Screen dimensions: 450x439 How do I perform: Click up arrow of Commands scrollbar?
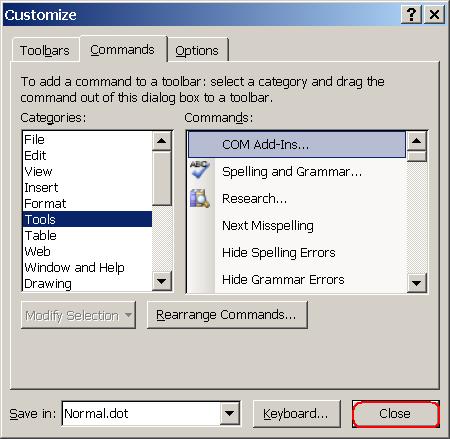(416, 141)
